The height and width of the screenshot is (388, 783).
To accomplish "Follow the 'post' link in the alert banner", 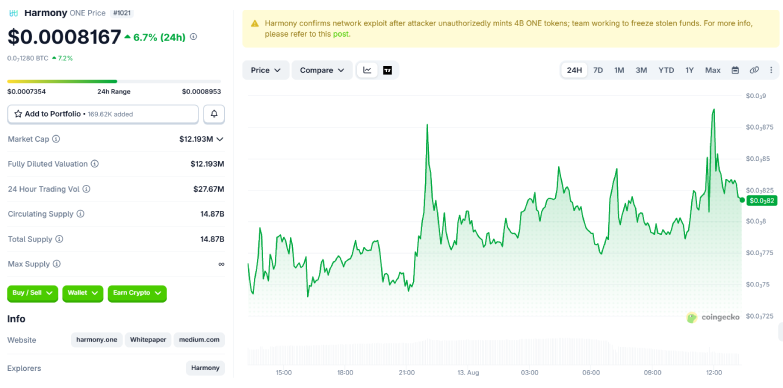I will (341, 34).
